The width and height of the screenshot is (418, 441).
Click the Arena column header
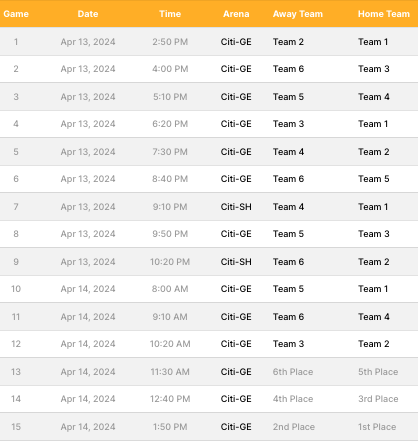point(236,14)
